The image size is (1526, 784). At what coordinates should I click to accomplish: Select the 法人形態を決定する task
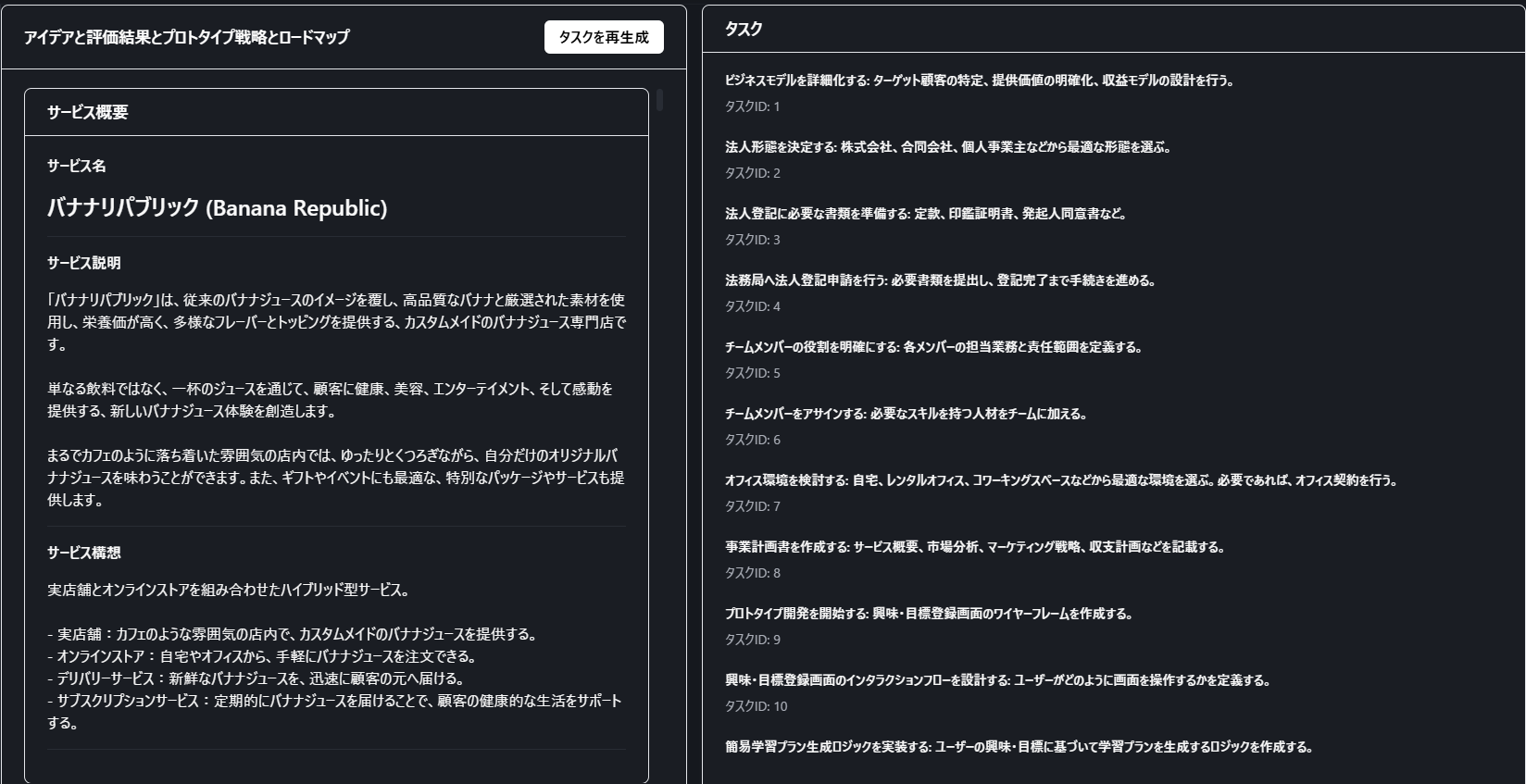coord(947,147)
